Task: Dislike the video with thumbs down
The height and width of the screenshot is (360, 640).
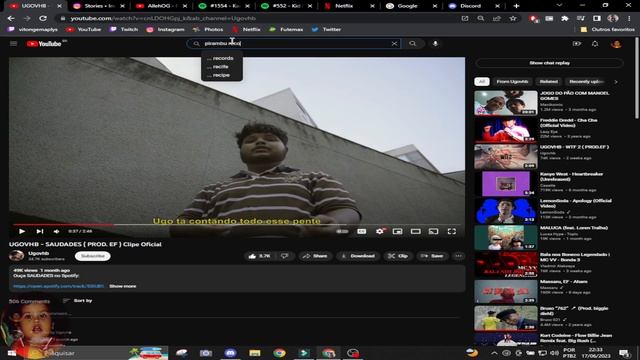Action: (284, 256)
